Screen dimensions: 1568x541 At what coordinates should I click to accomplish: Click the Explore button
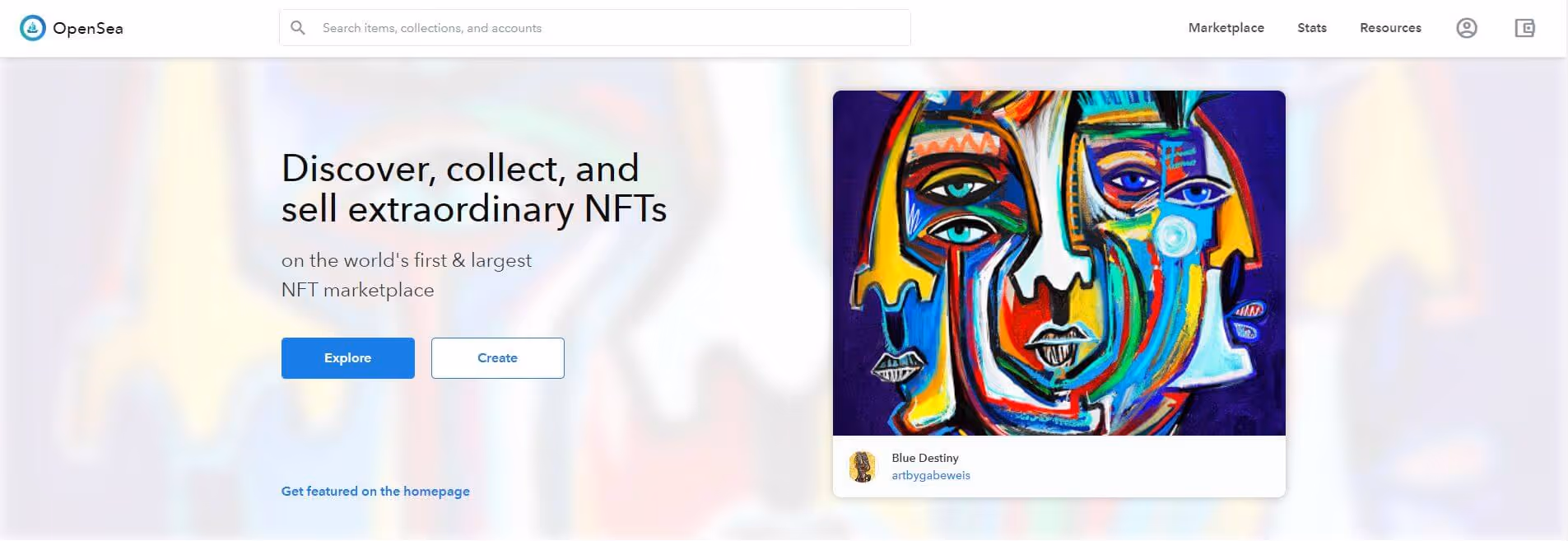pyautogui.click(x=347, y=357)
